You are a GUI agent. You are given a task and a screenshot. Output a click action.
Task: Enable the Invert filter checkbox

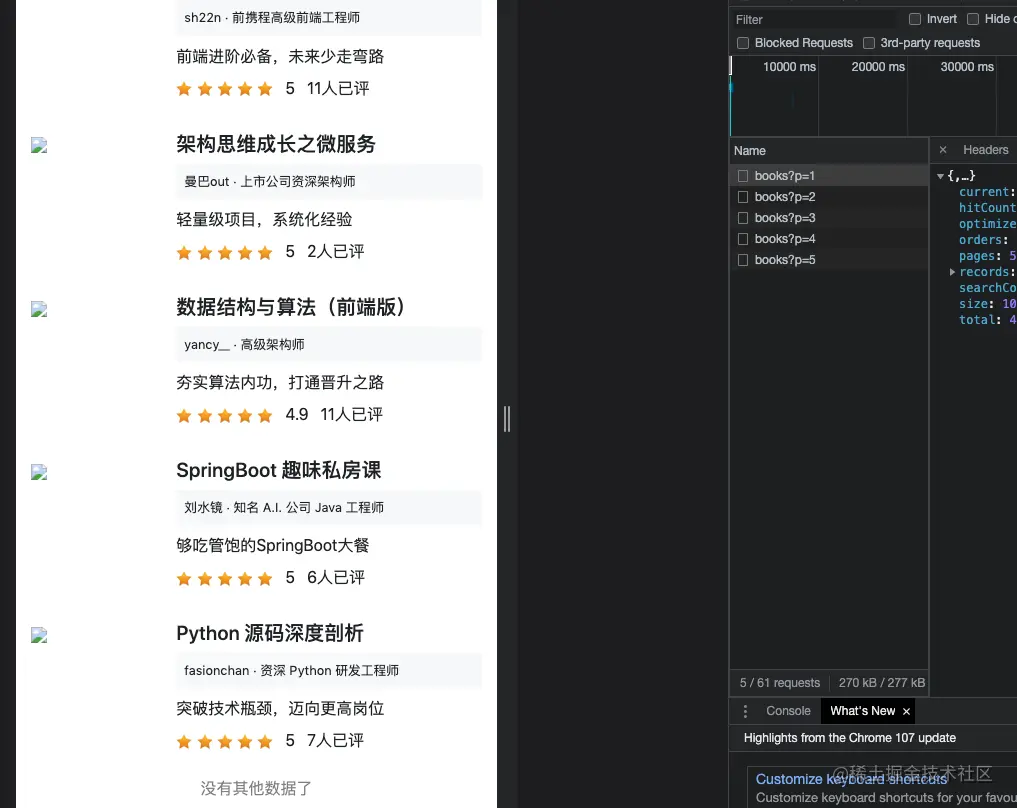coord(915,19)
